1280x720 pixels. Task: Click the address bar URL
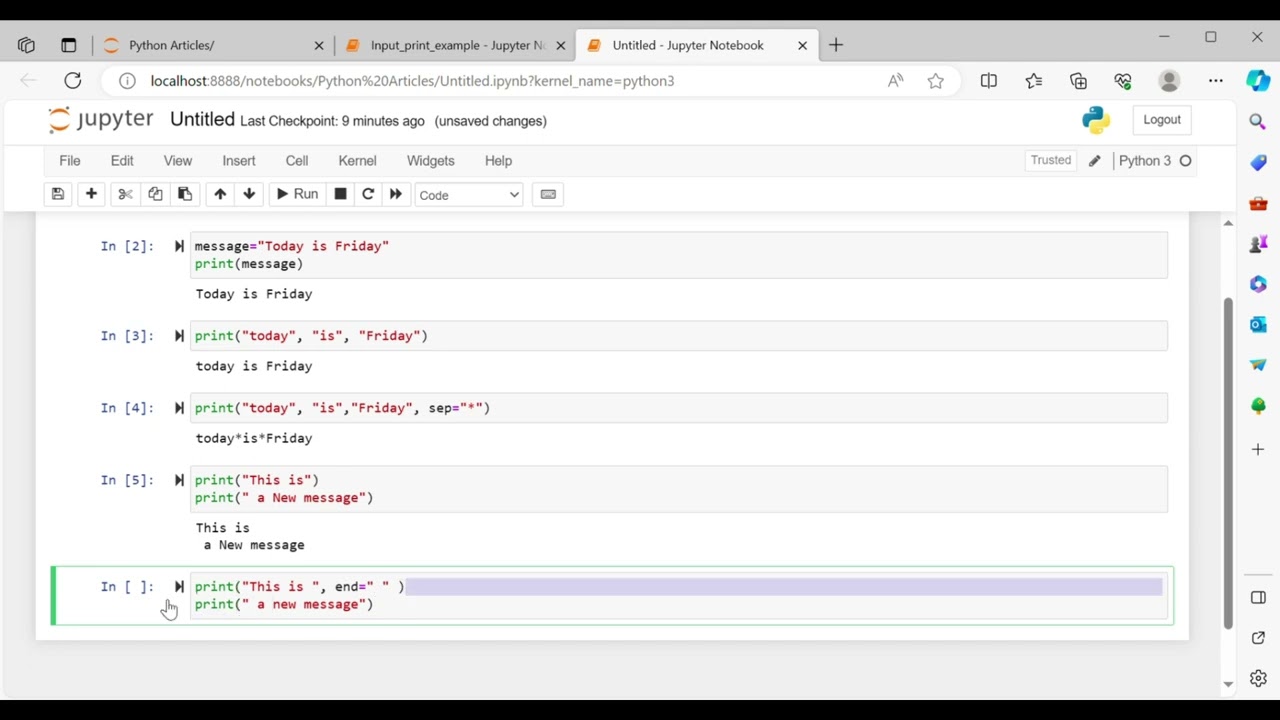pos(412,81)
